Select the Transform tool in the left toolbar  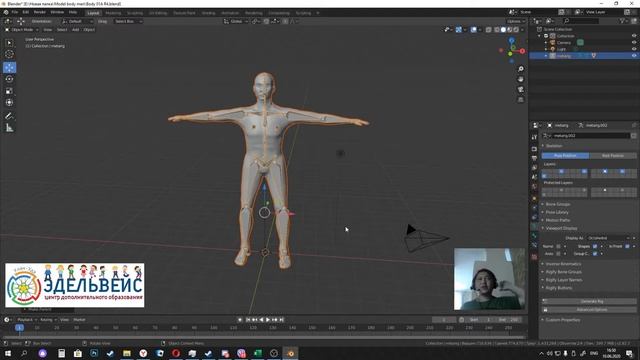pyautogui.click(x=9, y=102)
